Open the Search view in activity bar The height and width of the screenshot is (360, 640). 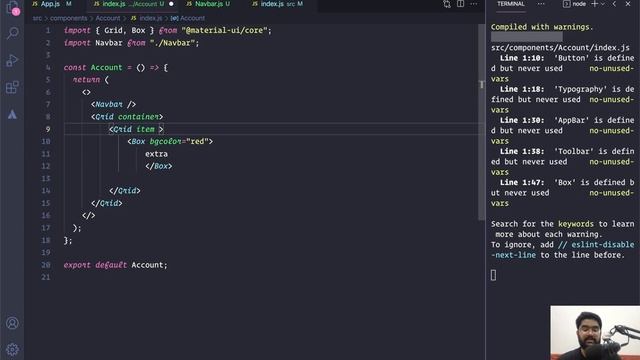click(13, 33)
